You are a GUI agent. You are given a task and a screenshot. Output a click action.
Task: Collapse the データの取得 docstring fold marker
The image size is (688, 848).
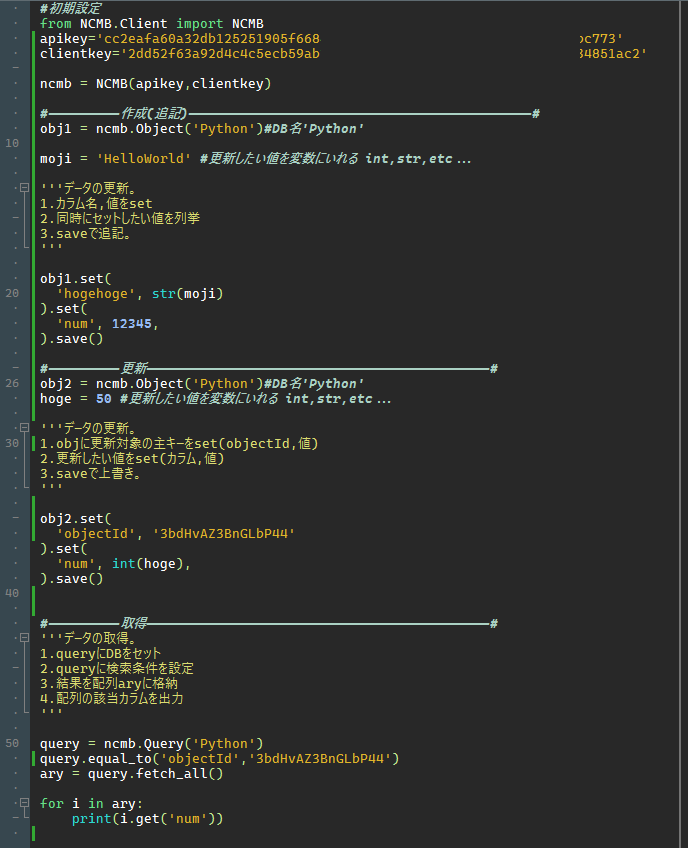(x=24, y=638)
